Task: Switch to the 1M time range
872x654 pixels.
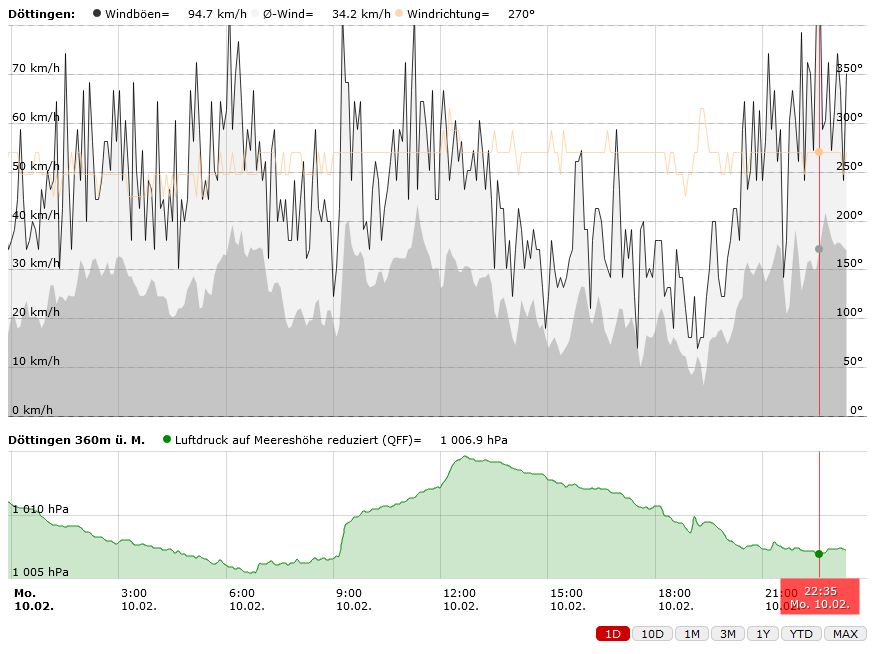Action: [690, 634]
